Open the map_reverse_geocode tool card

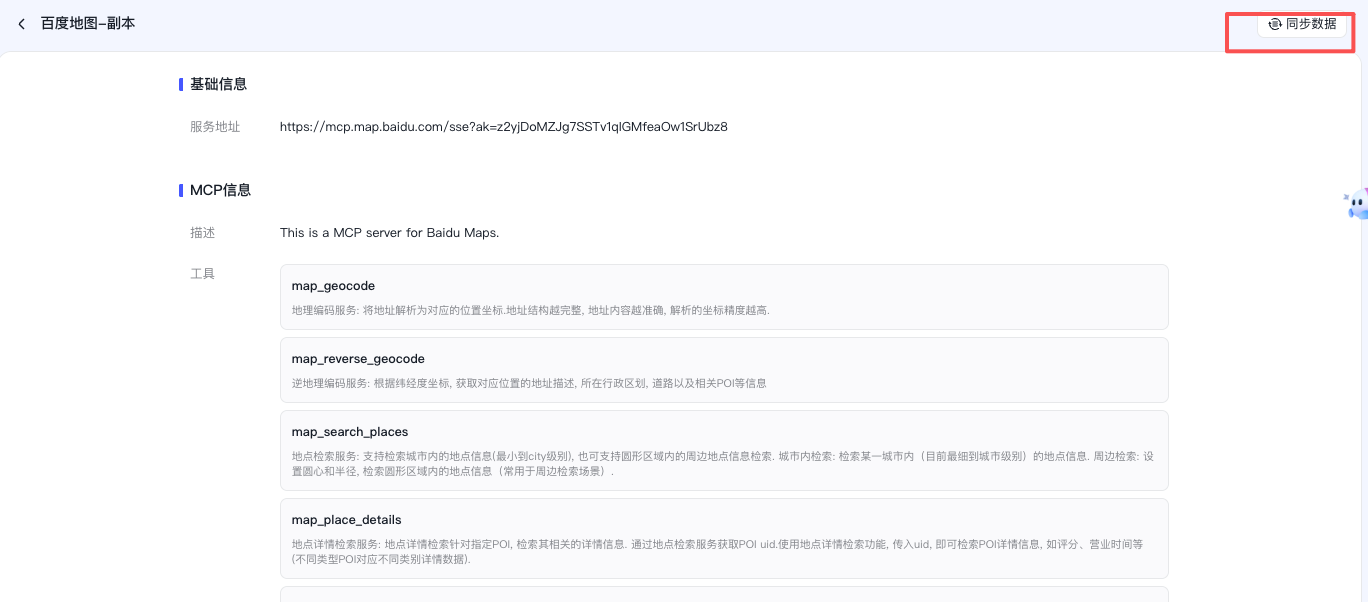click(724, 370)
